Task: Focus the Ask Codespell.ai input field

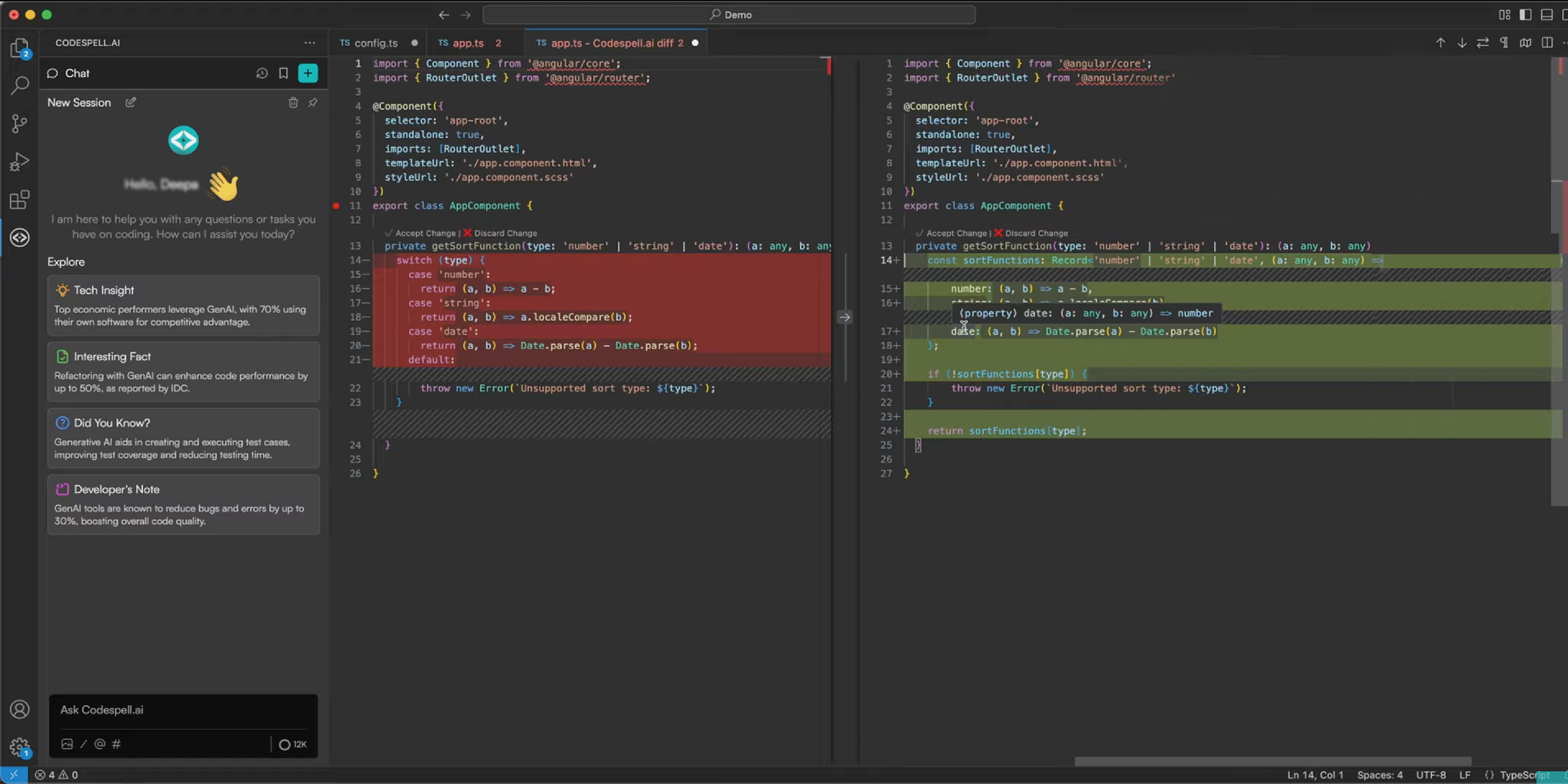Action: click(x=183, y=710)
